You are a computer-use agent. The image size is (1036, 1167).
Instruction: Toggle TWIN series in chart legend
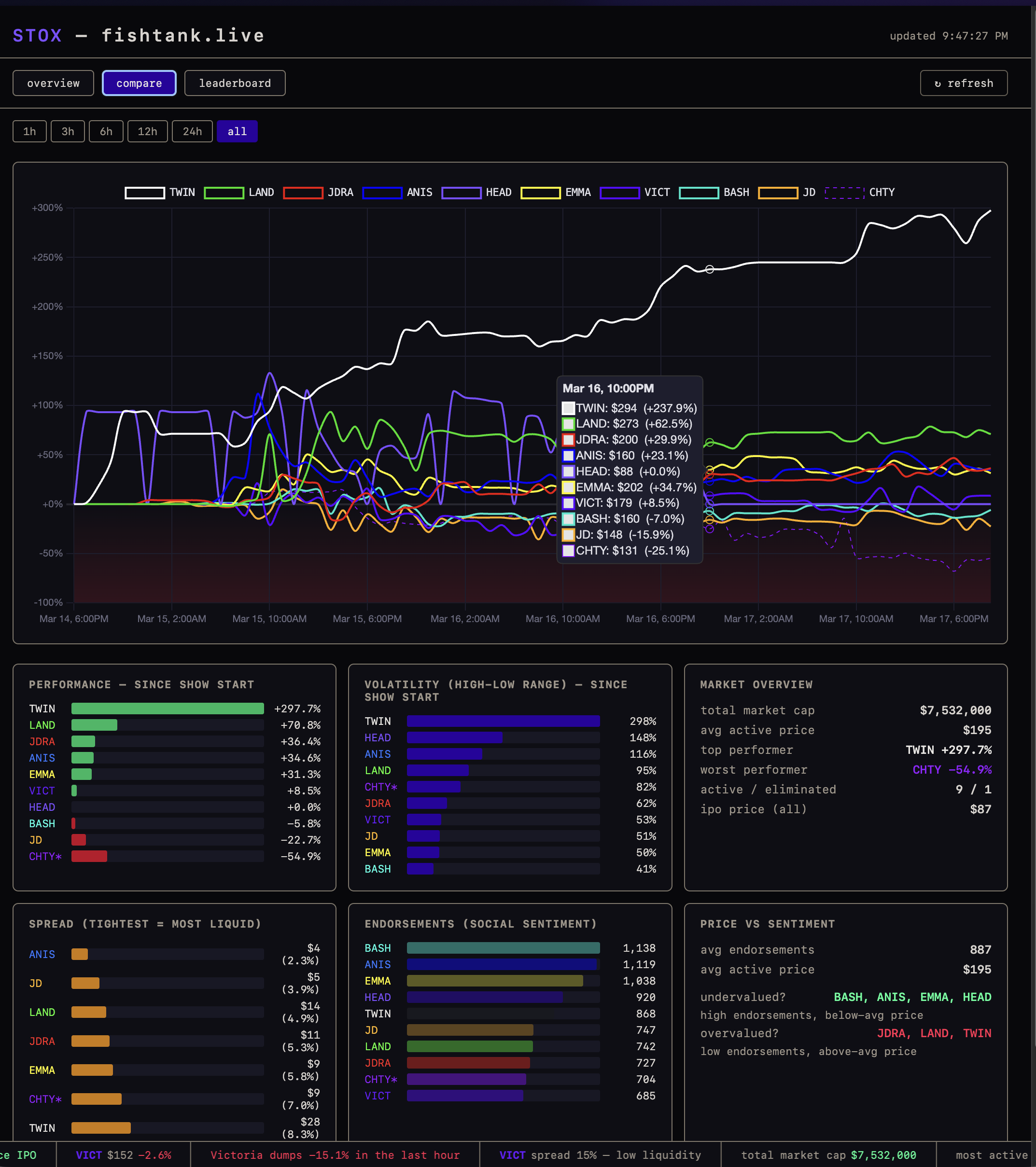click(x=144, y=193)
